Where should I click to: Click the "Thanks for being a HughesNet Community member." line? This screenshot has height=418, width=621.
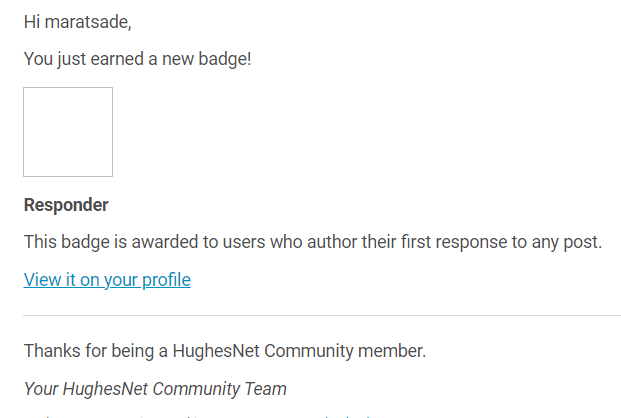coord(225,351)
